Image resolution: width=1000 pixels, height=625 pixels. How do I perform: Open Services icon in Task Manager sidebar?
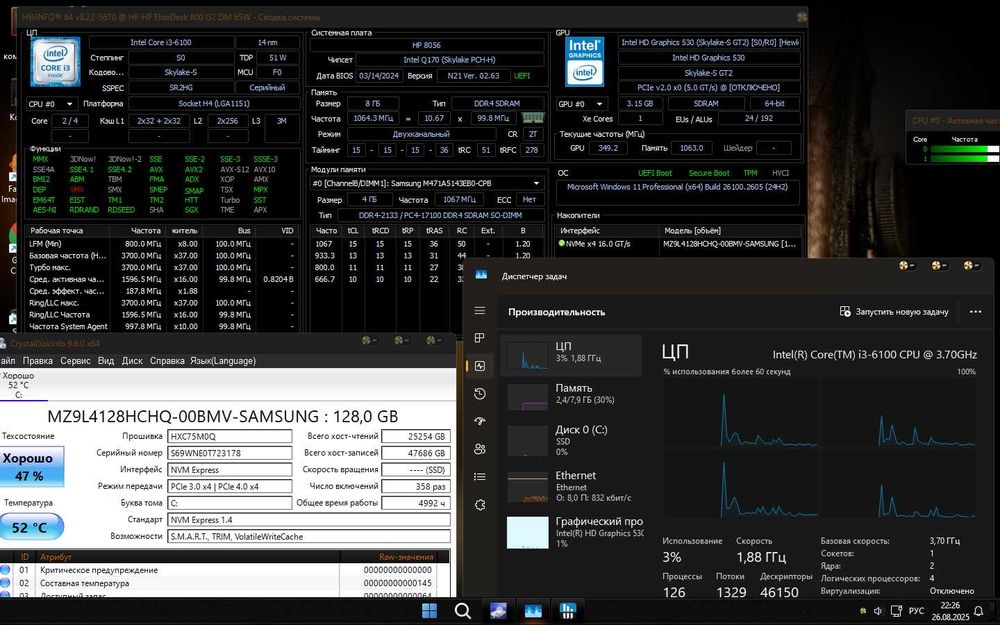pos(480,504)
